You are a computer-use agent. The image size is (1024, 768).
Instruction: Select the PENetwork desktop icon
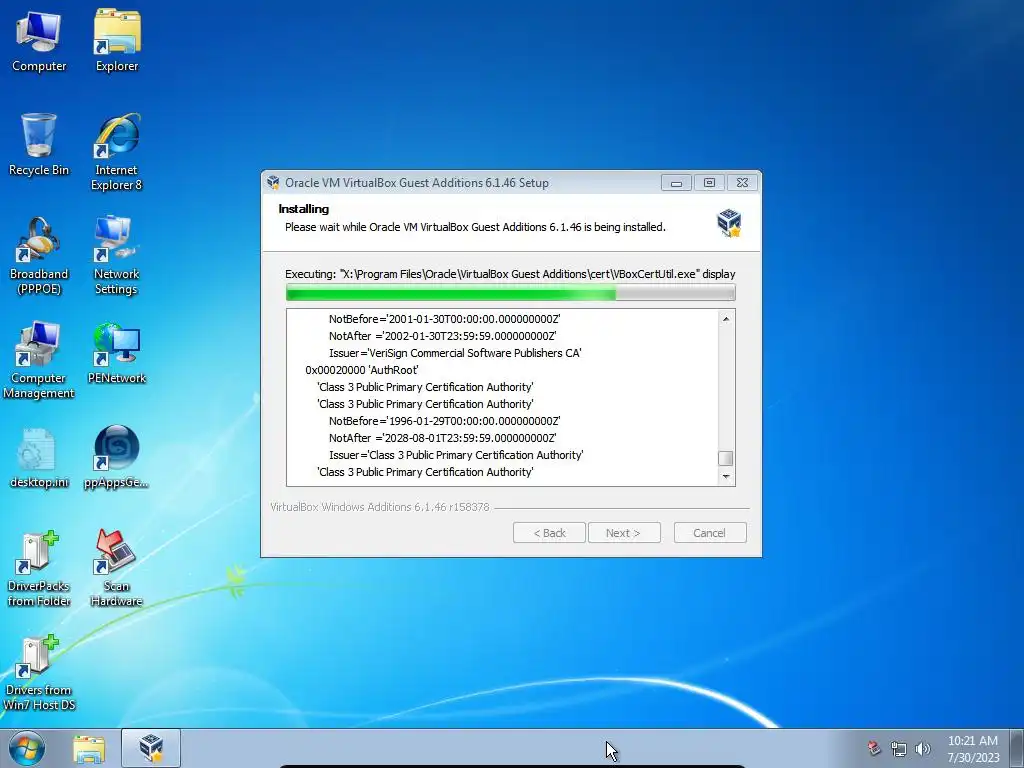117,353
